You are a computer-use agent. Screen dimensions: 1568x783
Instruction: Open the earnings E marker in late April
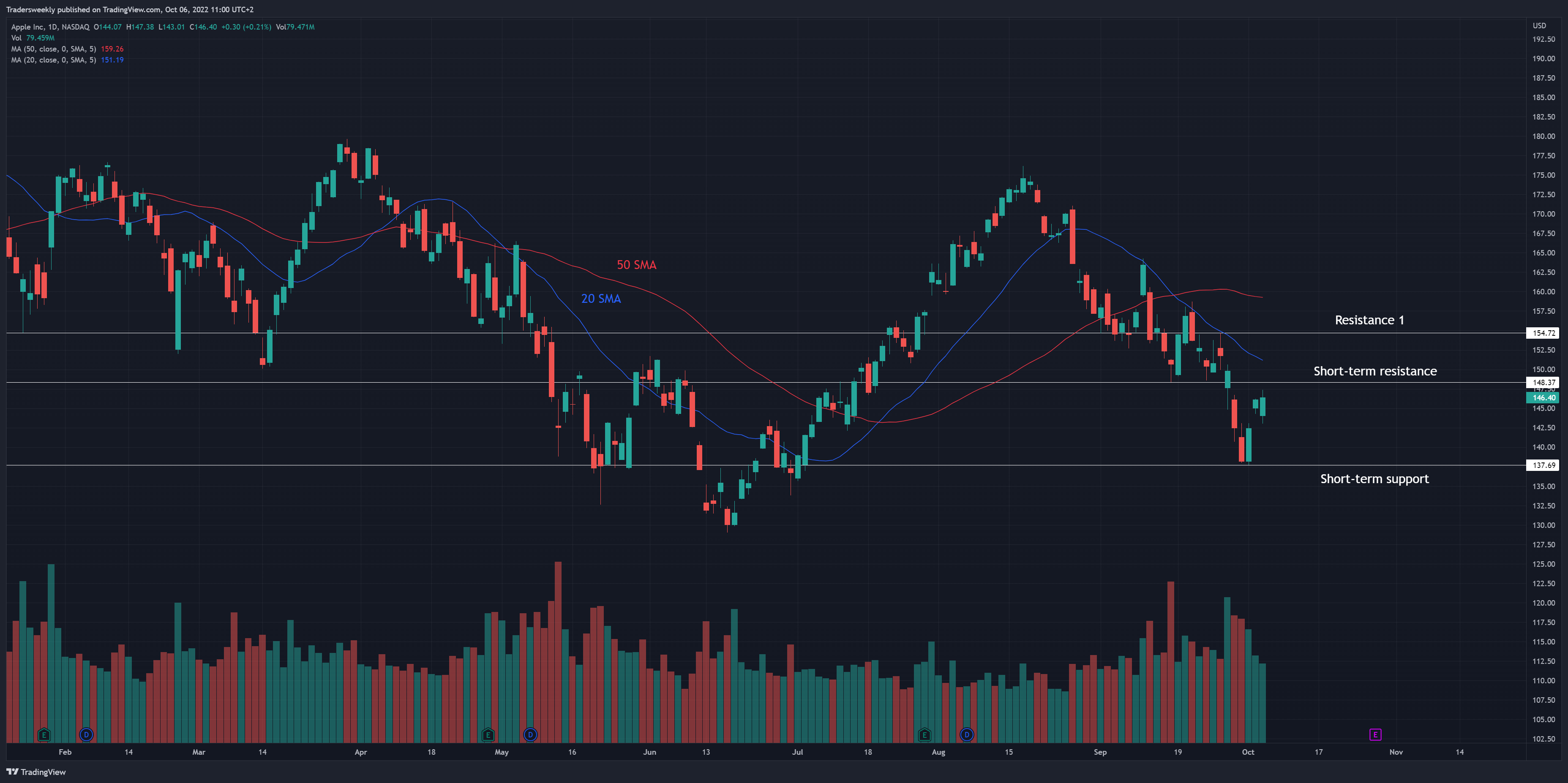point(488,735)
